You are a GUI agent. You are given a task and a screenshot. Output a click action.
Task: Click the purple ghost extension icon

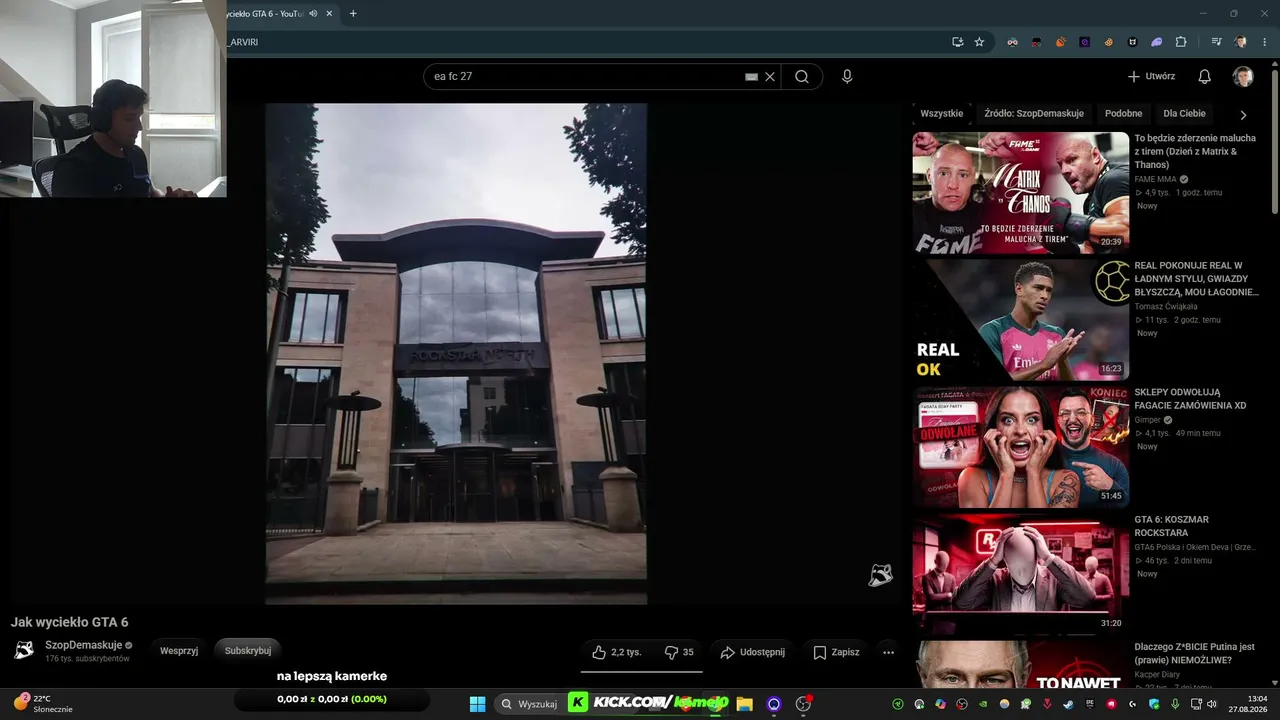point(1157,42)
